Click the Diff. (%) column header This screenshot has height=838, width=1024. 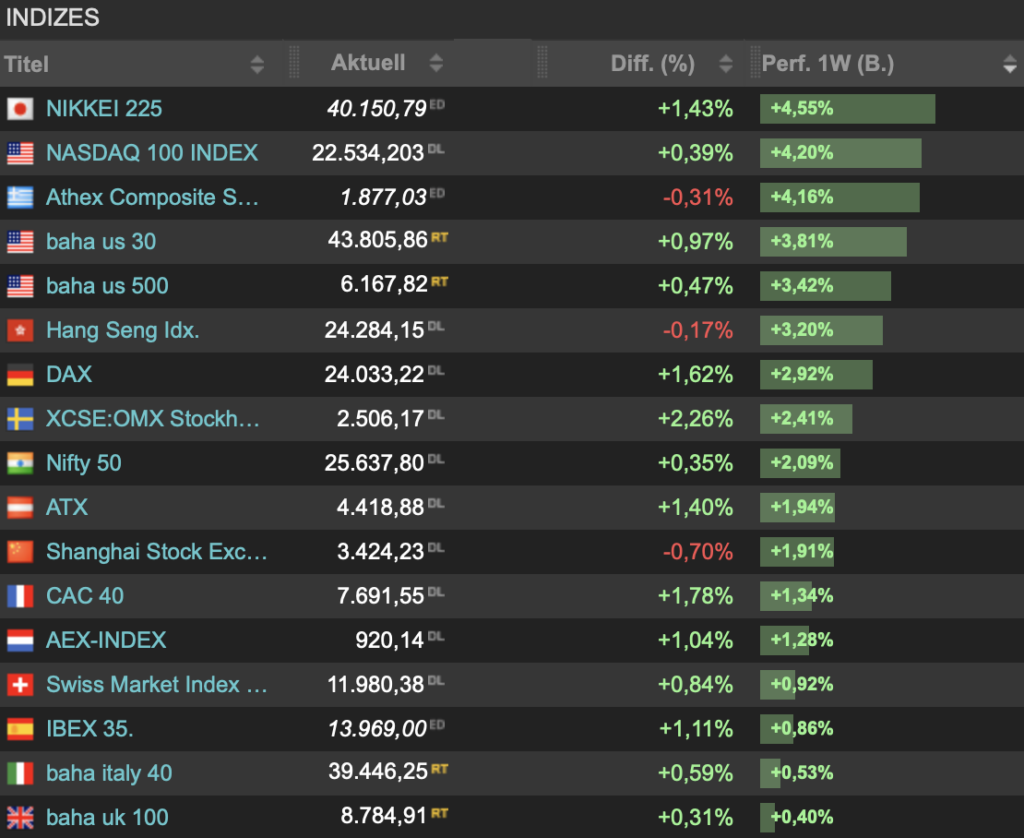652,64
